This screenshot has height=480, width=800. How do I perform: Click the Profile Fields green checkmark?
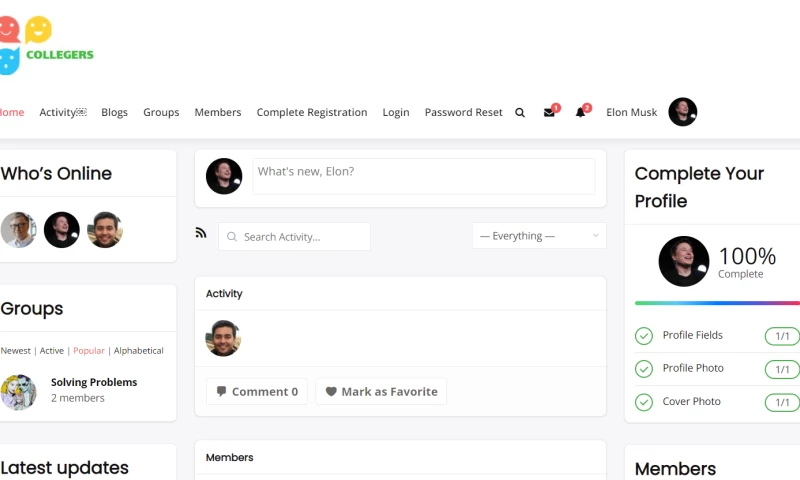[644, 336]
